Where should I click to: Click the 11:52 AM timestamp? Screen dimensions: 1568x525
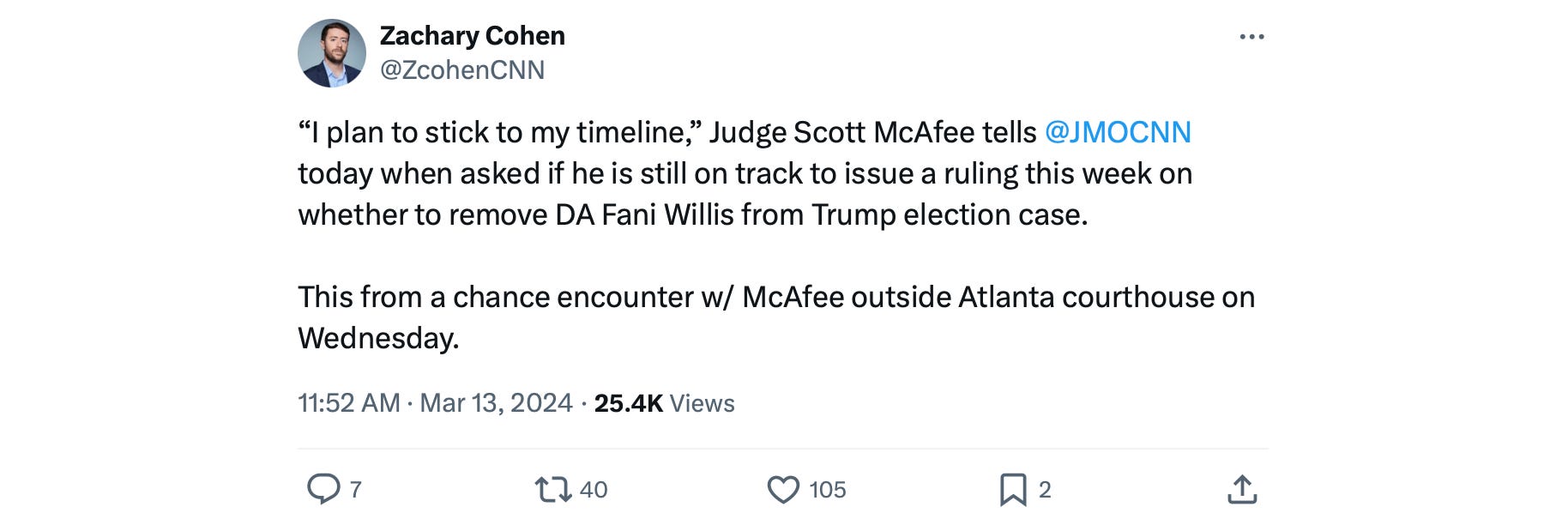click(348, 403)
